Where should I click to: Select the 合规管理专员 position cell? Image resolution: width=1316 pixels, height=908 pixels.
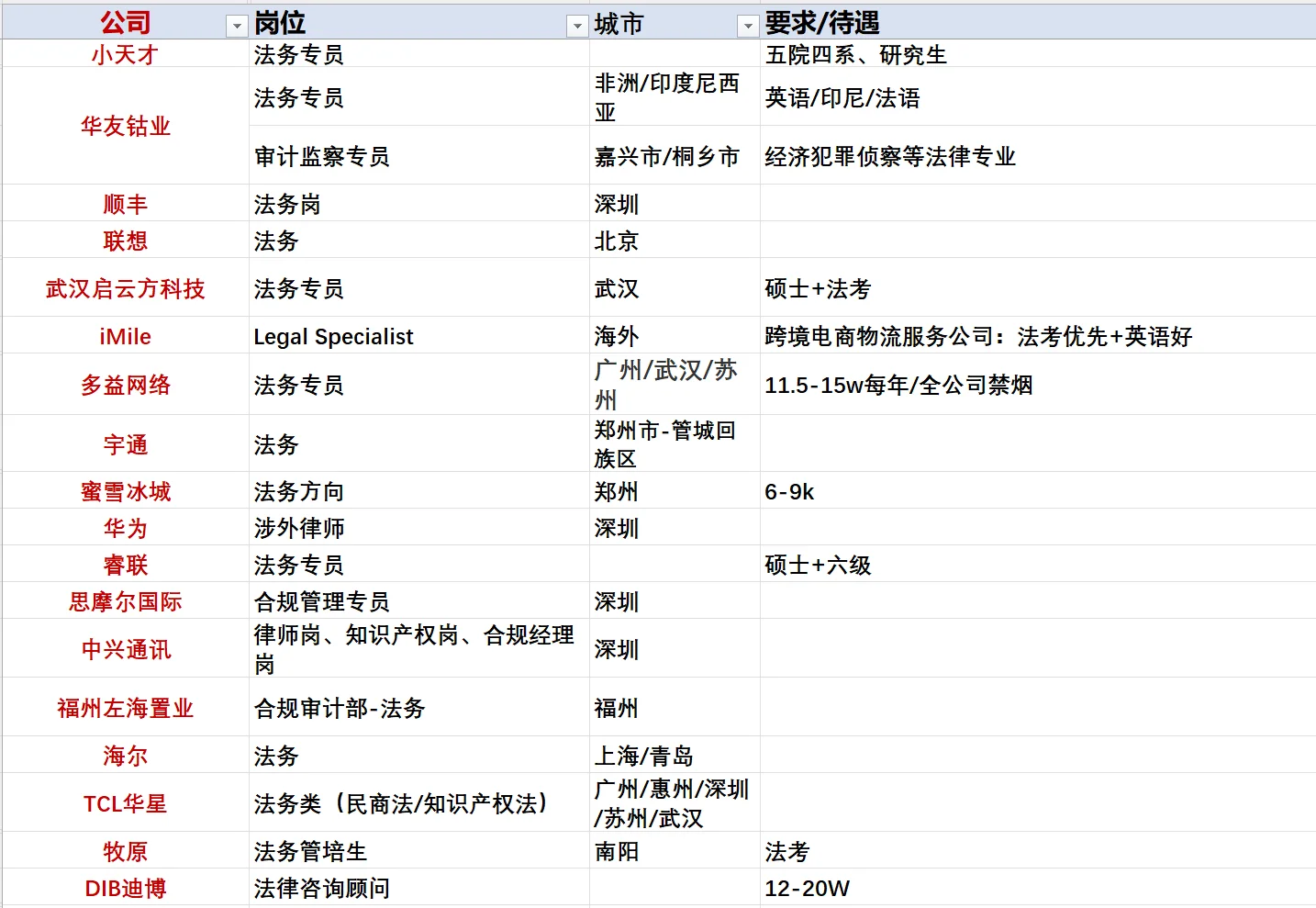click(419, 601)
